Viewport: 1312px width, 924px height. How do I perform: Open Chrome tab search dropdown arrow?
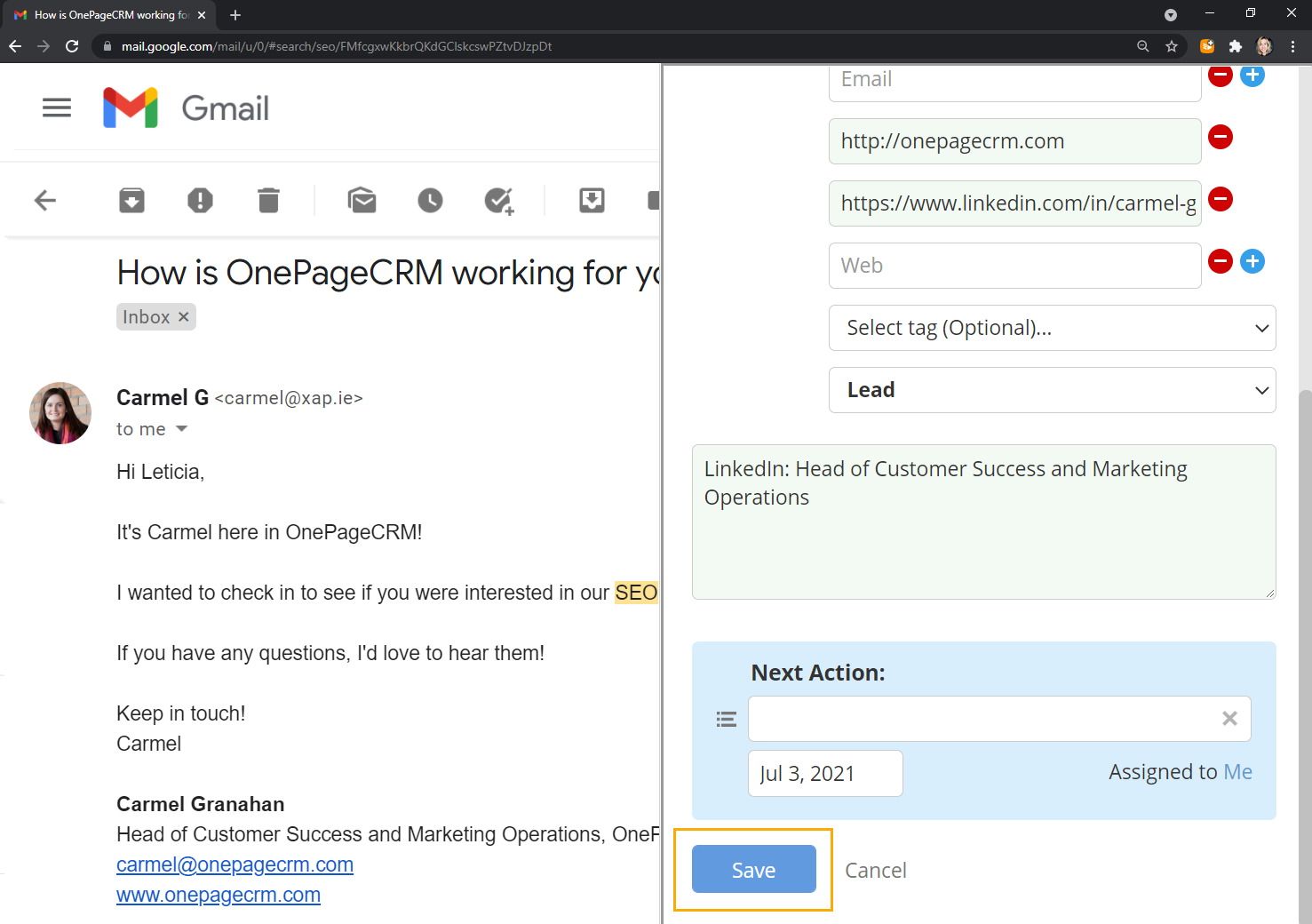[x=1171, y=15]
